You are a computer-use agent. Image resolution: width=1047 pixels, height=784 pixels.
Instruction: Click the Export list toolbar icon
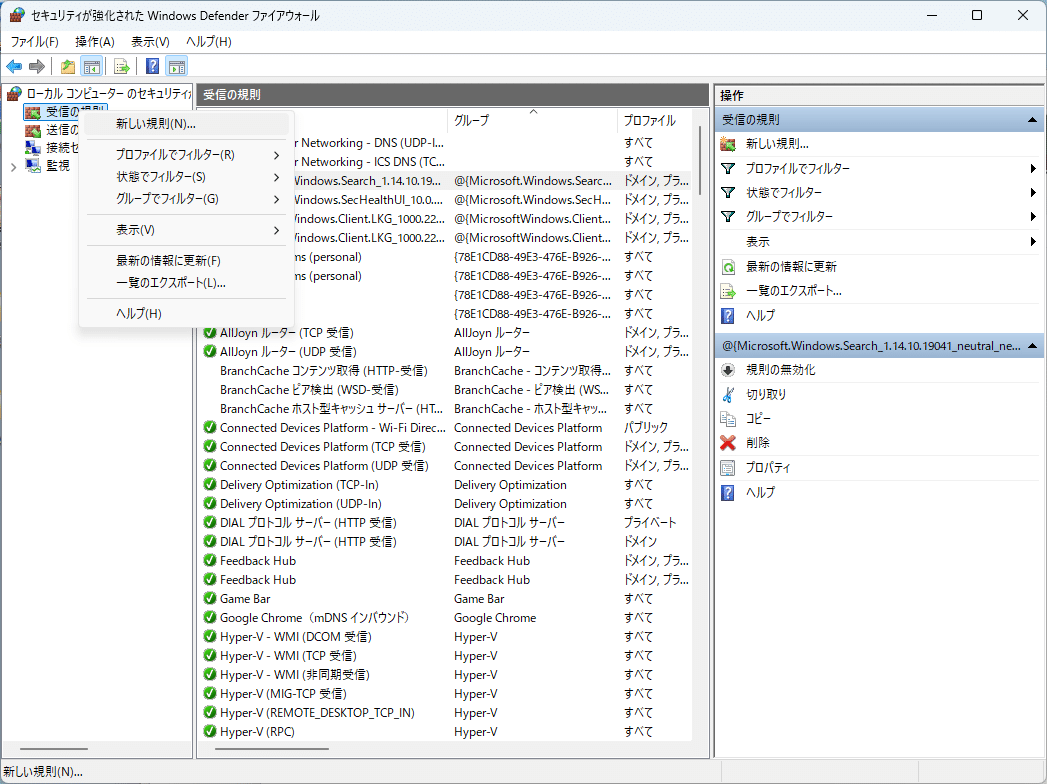122,66
